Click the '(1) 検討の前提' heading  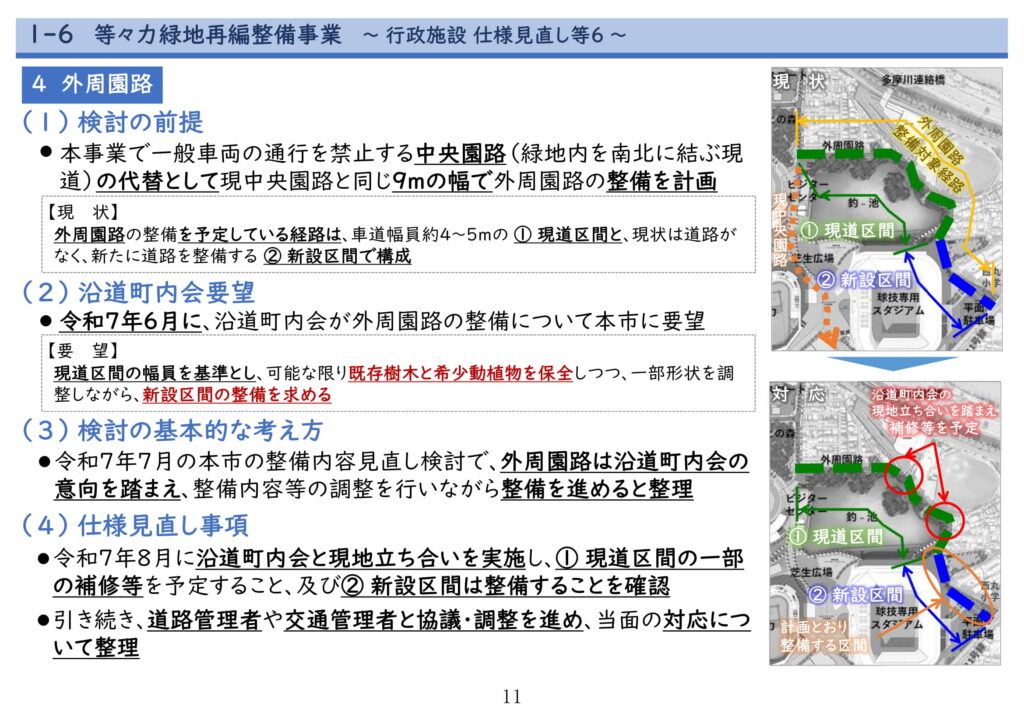coord(112,122)
